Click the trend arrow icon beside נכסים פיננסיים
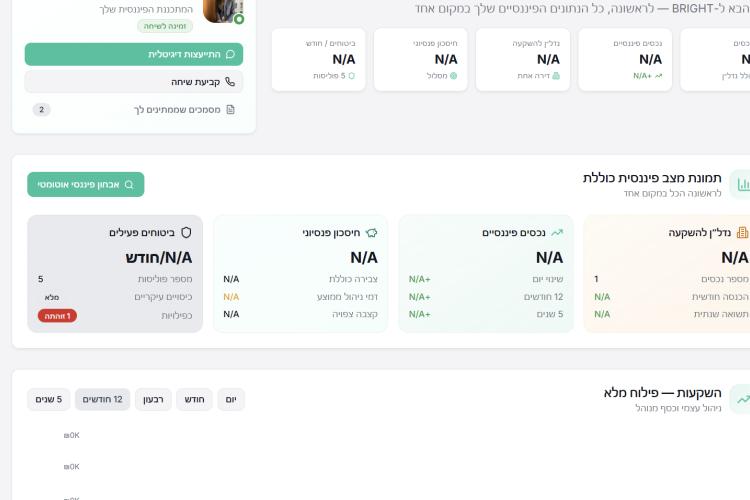This screenshot has height=500, width=750. (557, 232)
